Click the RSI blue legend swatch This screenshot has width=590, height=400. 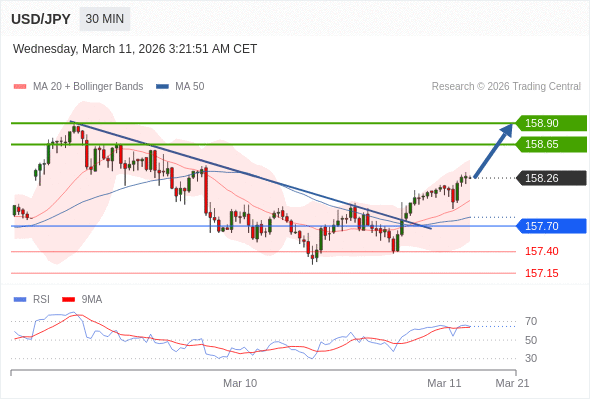[x=20, y=300]
